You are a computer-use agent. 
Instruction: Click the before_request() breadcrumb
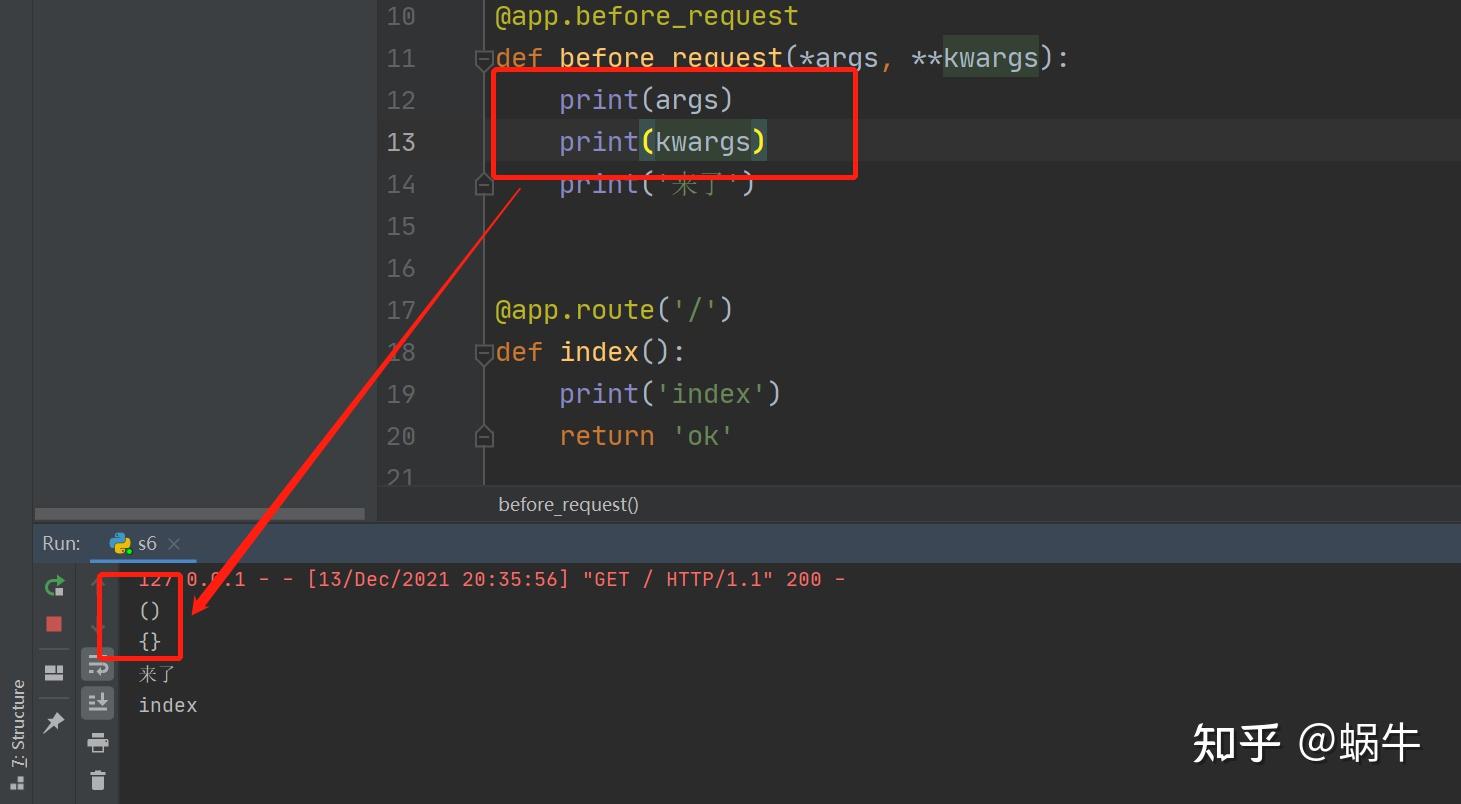click(x=568, y=504)
